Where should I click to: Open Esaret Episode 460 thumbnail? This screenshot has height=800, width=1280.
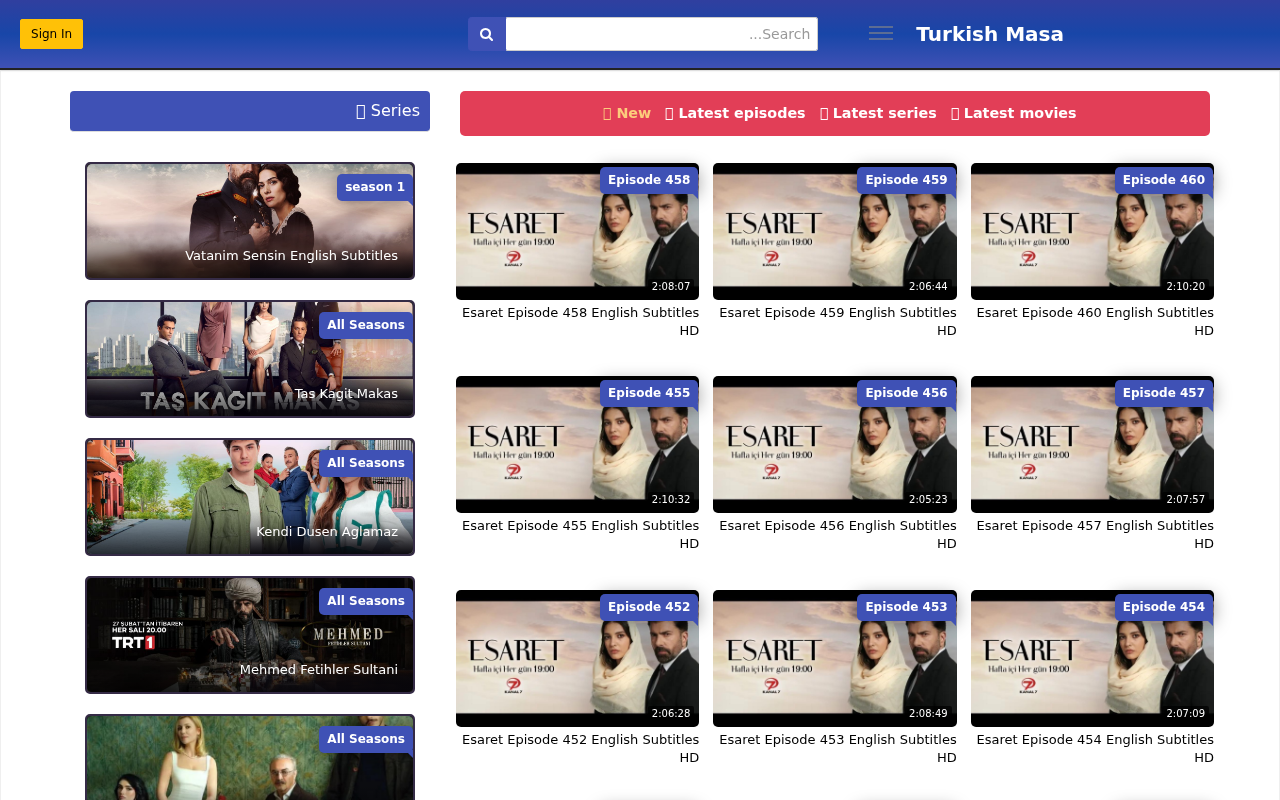[1092, 231]
